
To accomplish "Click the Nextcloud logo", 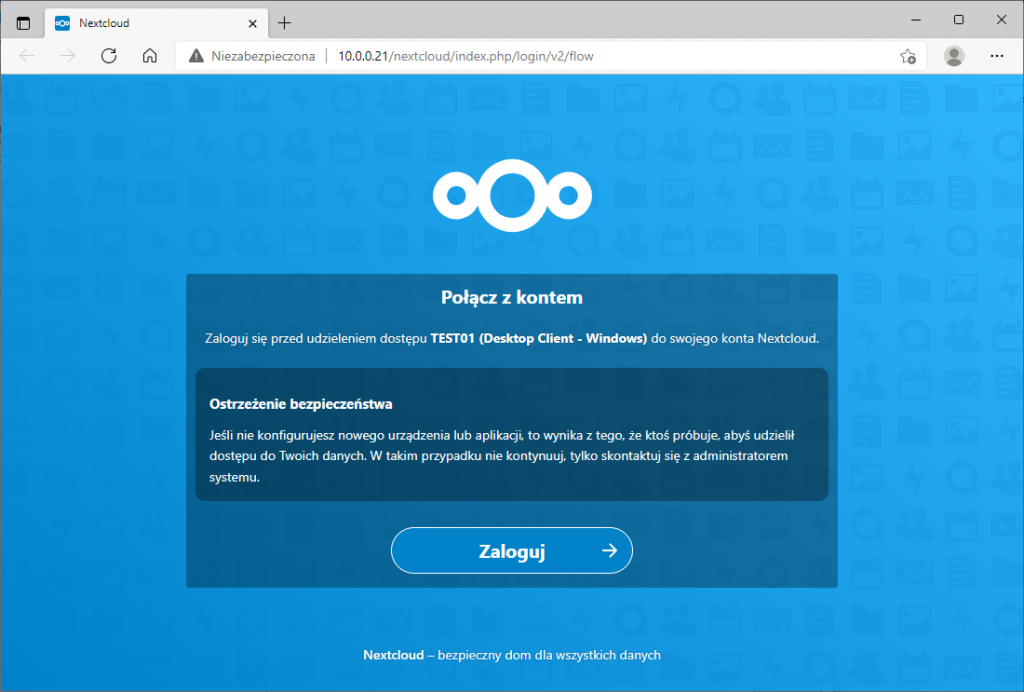I will click(512, 195).
